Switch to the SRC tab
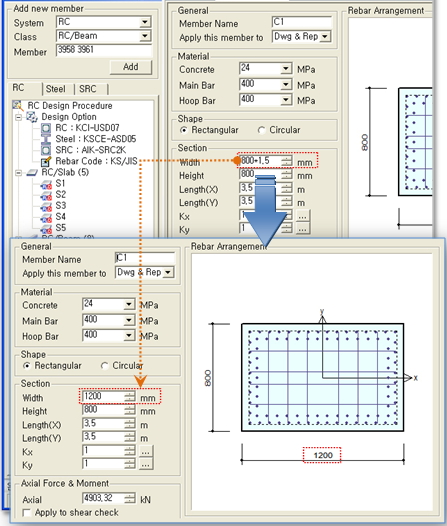The width and height of the screenshot is (447, 526). [x=88, y=89]
